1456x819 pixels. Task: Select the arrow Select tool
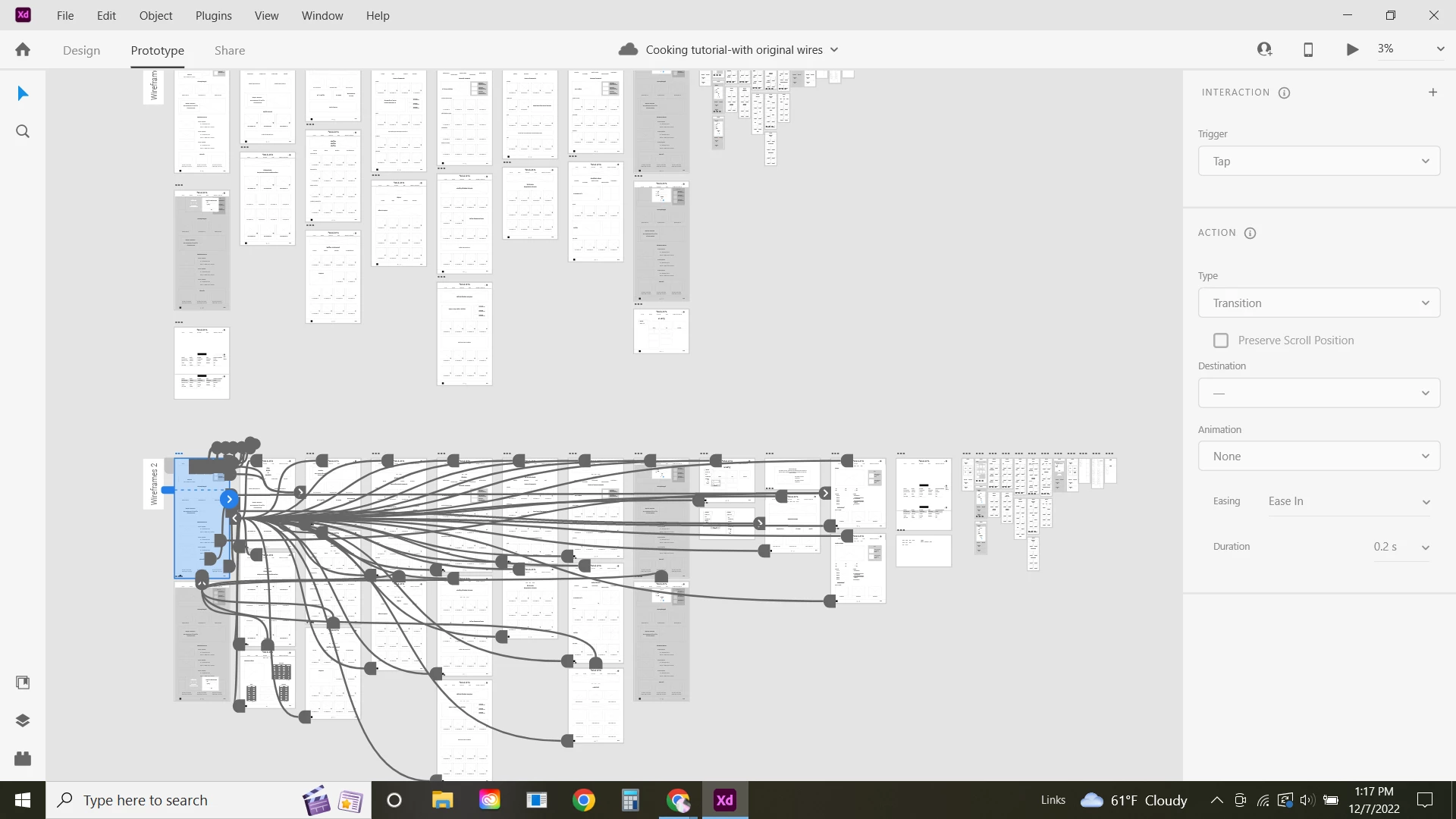23,93
